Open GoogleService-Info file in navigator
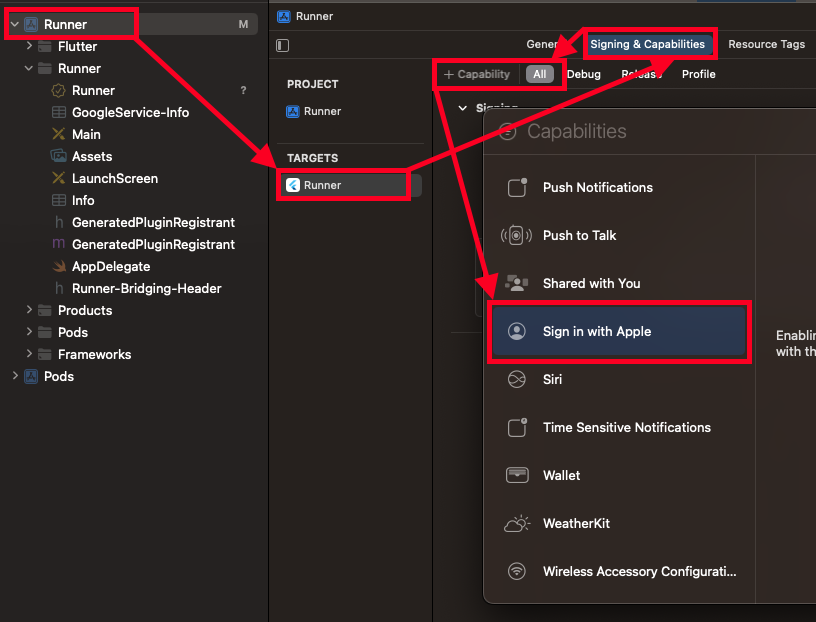This screenshot has height=622, width=816. 130,112
